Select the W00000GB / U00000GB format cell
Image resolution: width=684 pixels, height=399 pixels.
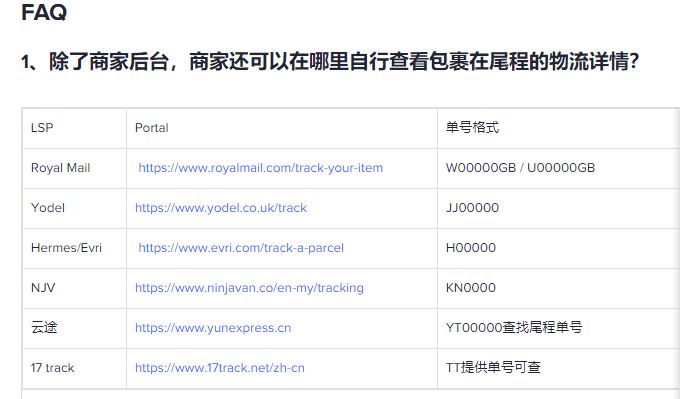558,168
